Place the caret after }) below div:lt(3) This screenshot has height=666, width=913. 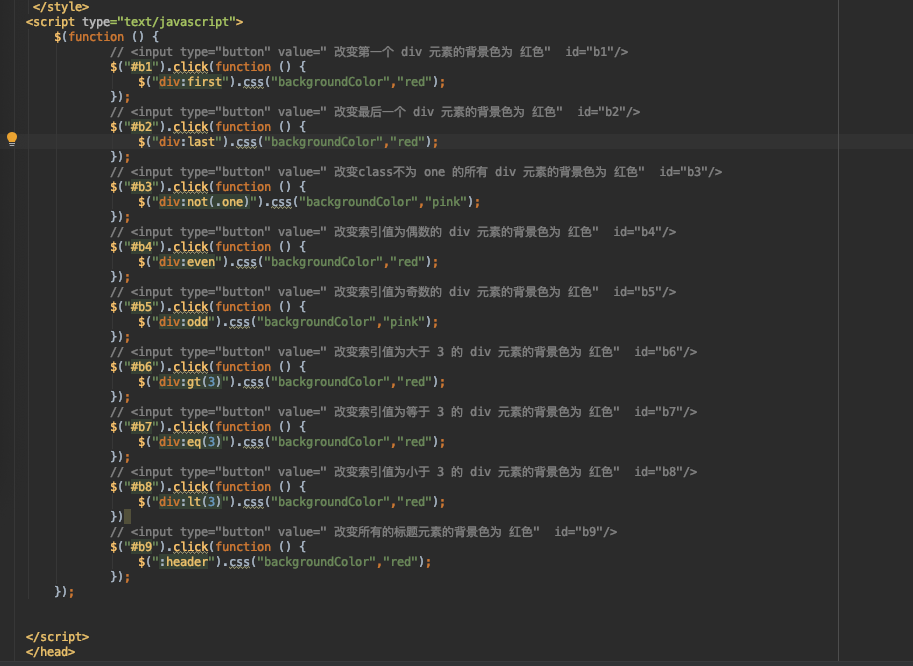124,517
